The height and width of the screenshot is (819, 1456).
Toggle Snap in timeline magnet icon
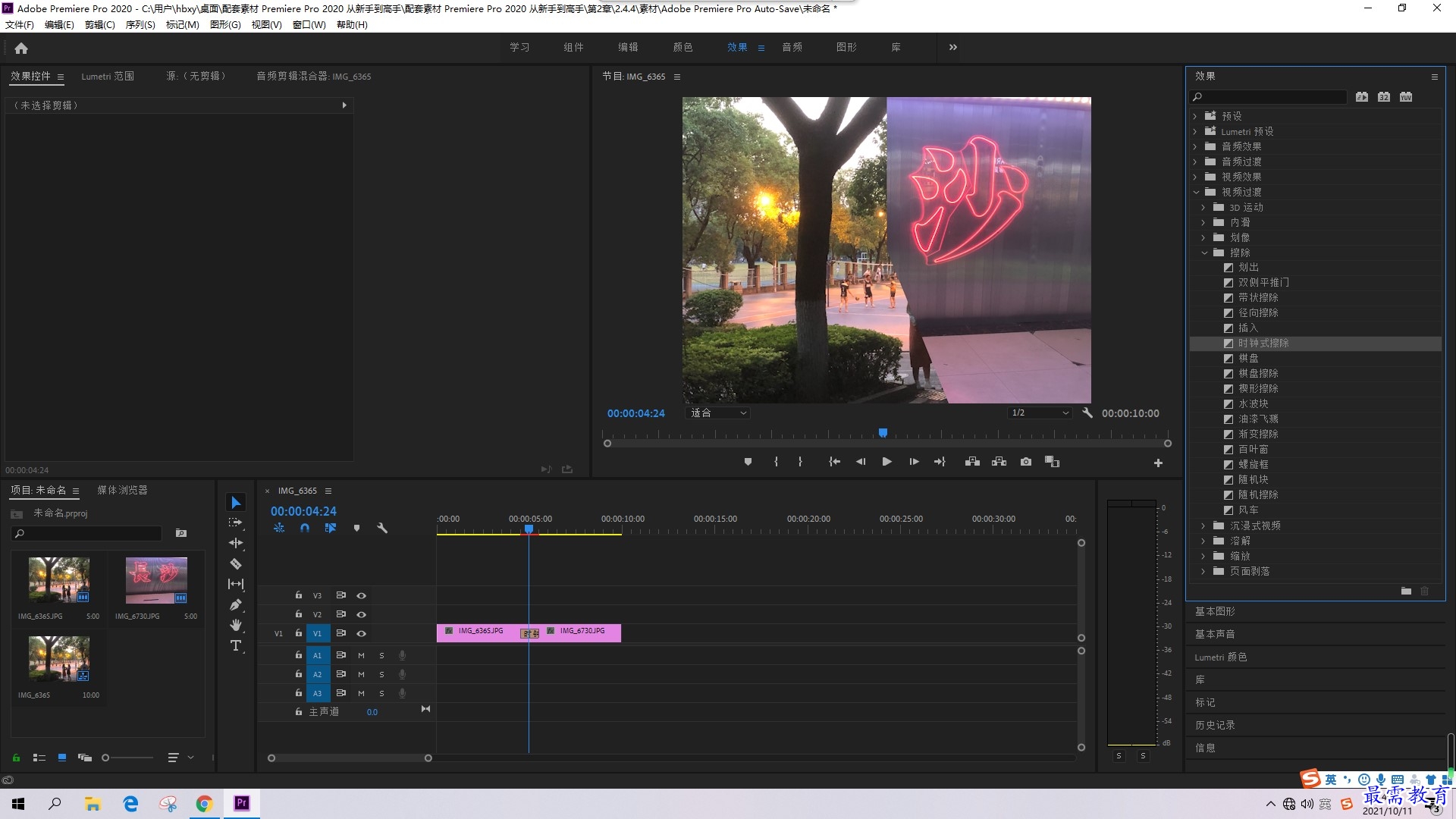pos(305,528)
